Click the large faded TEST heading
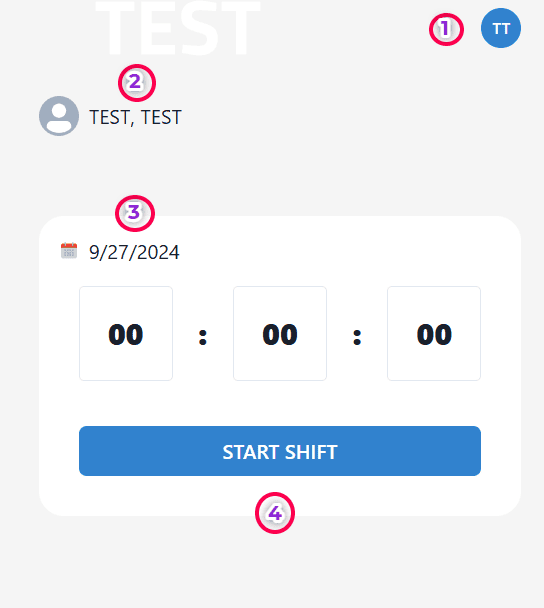 [178, 27]
